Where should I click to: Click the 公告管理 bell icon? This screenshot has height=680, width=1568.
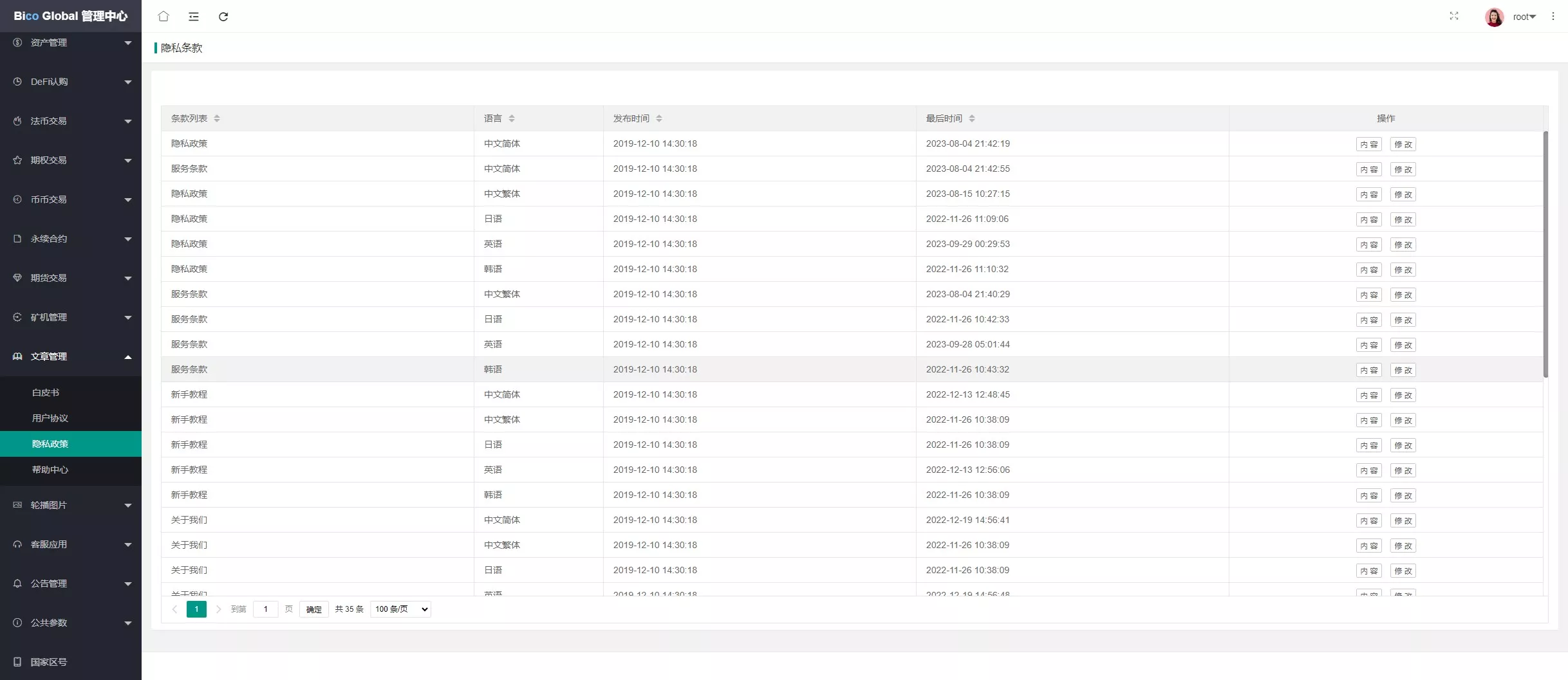(x=17, y=584)
